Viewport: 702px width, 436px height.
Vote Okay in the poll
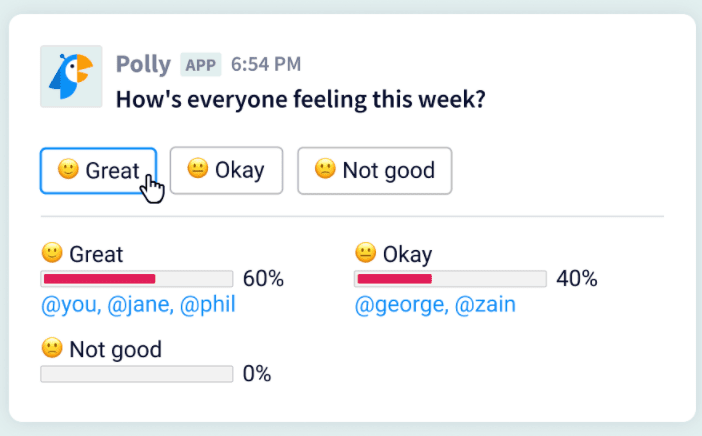227,170
